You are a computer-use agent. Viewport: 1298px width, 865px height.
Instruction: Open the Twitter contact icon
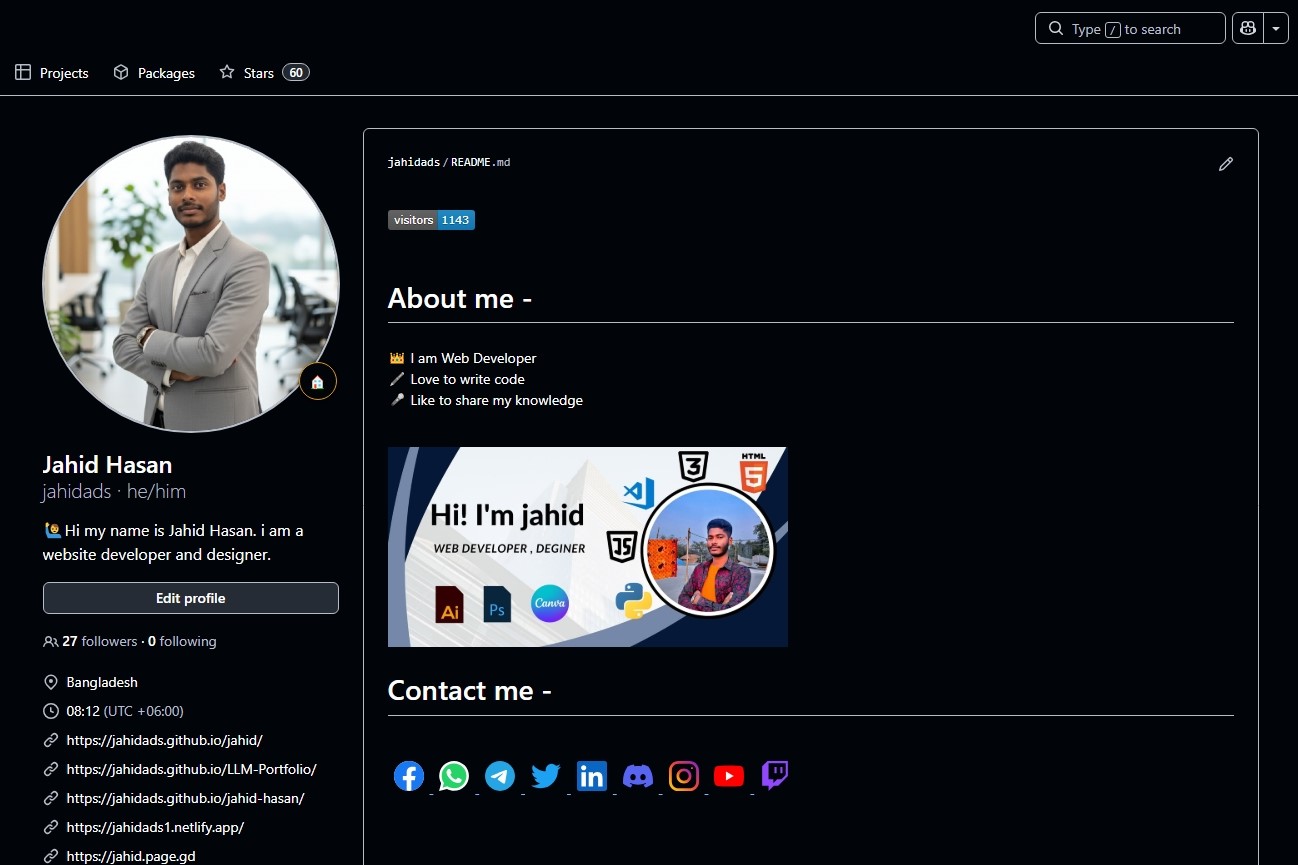[x=546, y=776]
